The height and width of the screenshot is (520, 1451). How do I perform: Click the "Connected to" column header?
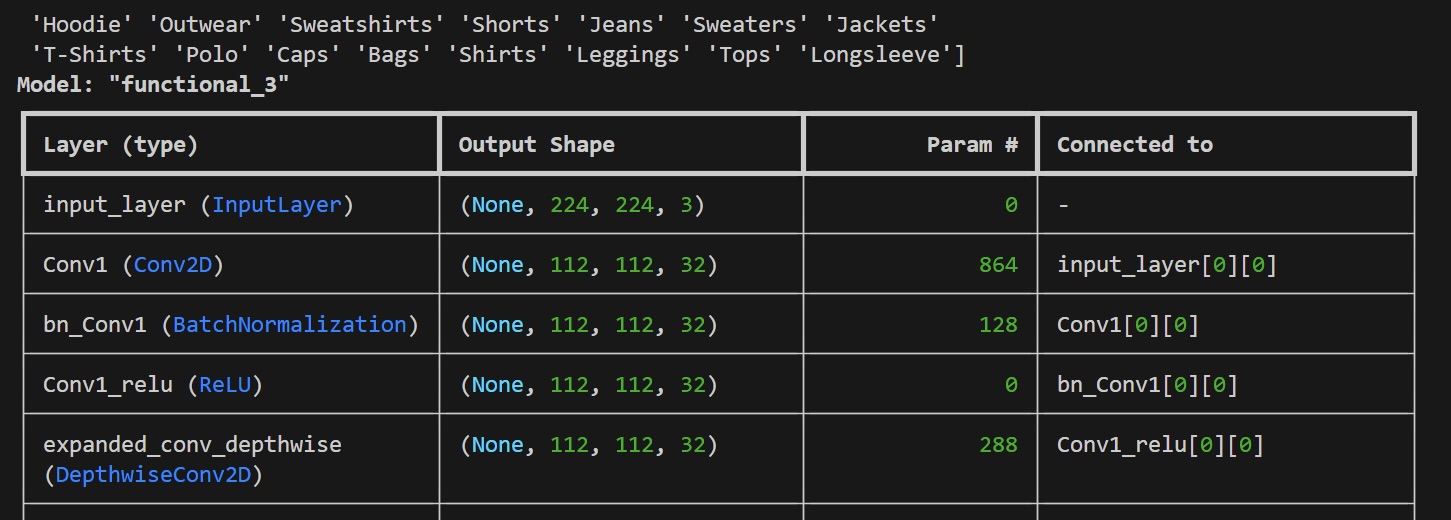1135,145
